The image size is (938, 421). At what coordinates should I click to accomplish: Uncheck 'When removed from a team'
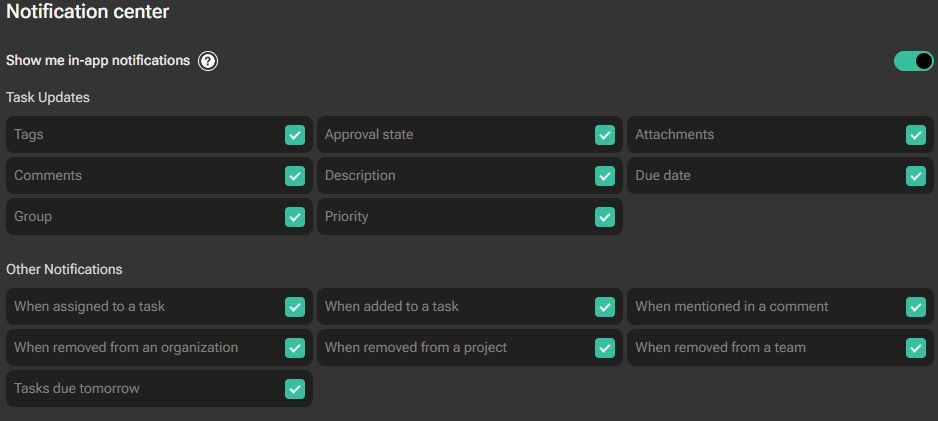click(916, 348)
